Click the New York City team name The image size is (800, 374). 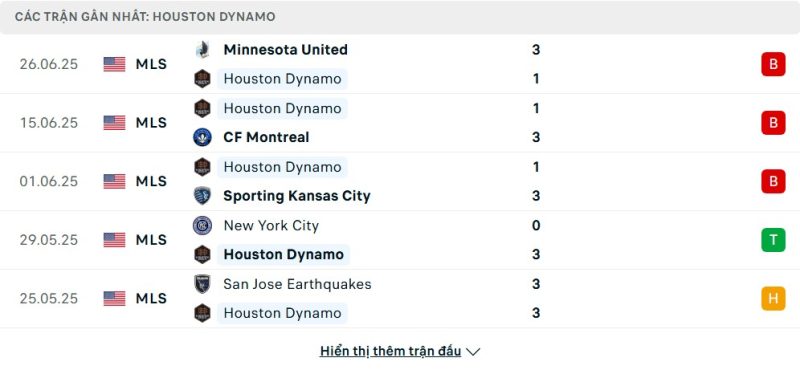point(271,226)
